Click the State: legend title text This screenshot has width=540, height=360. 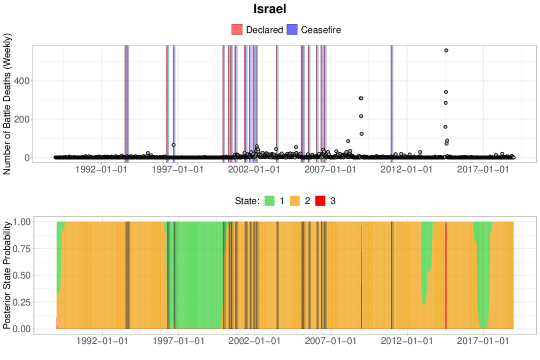(x=247, y=201)
